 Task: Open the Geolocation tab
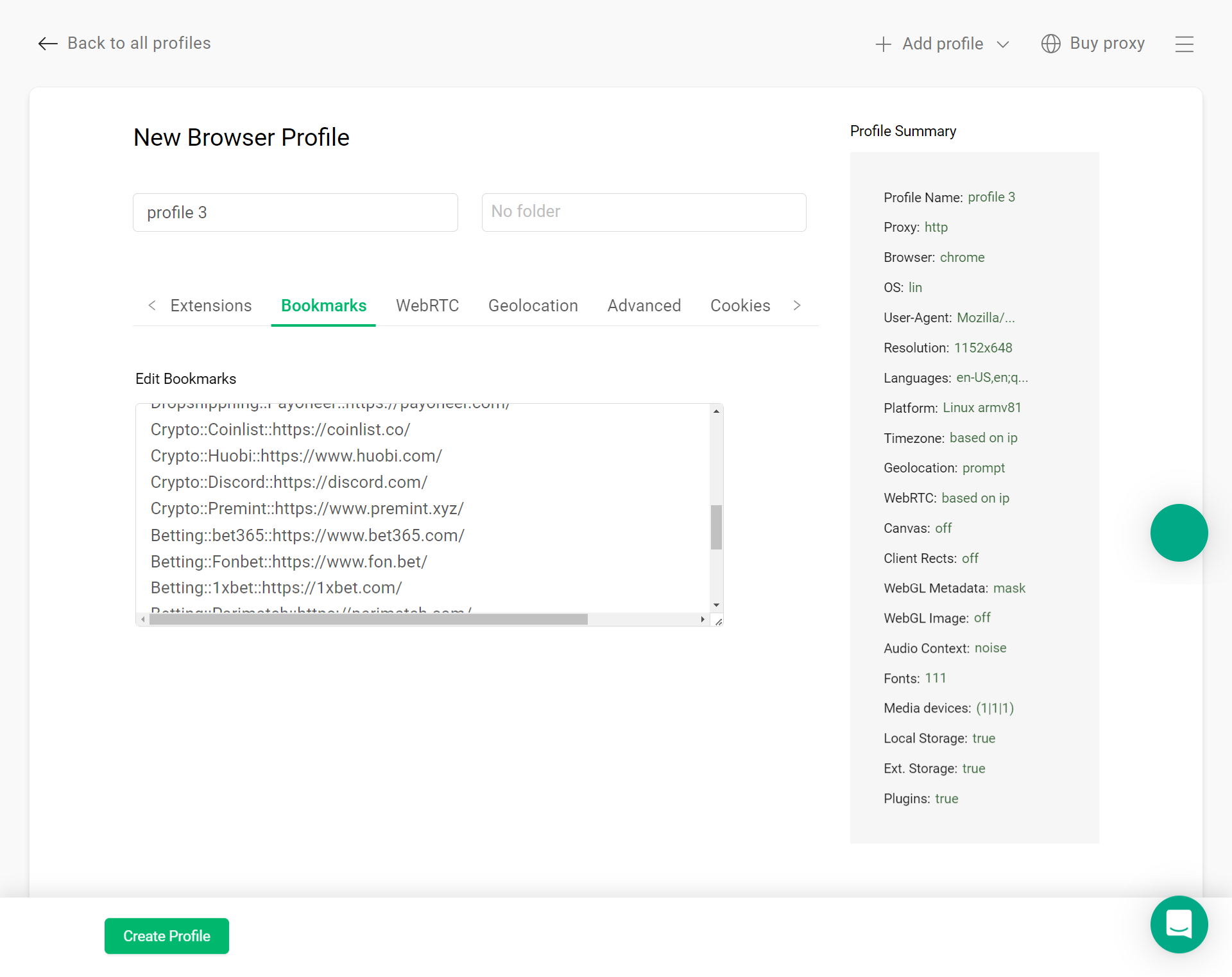click(533, 306)
